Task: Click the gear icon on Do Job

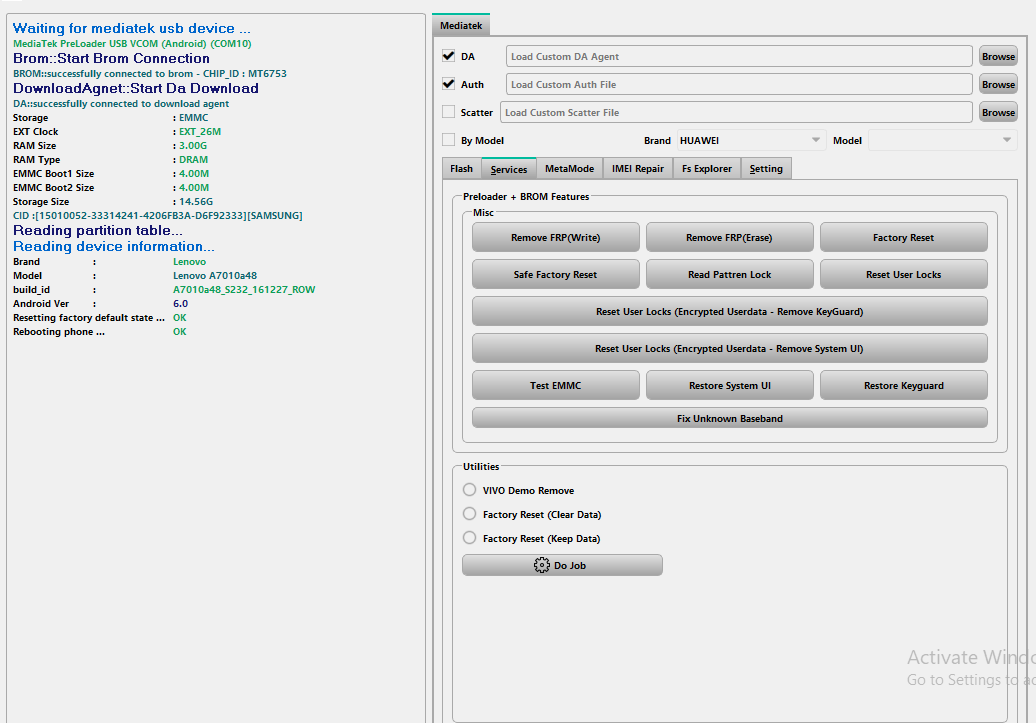Action: [x=541, y=565]
